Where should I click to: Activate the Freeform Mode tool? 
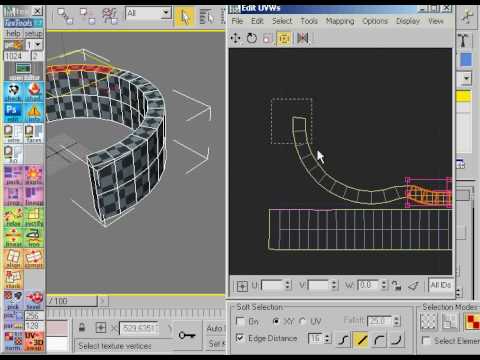(284, 38)
